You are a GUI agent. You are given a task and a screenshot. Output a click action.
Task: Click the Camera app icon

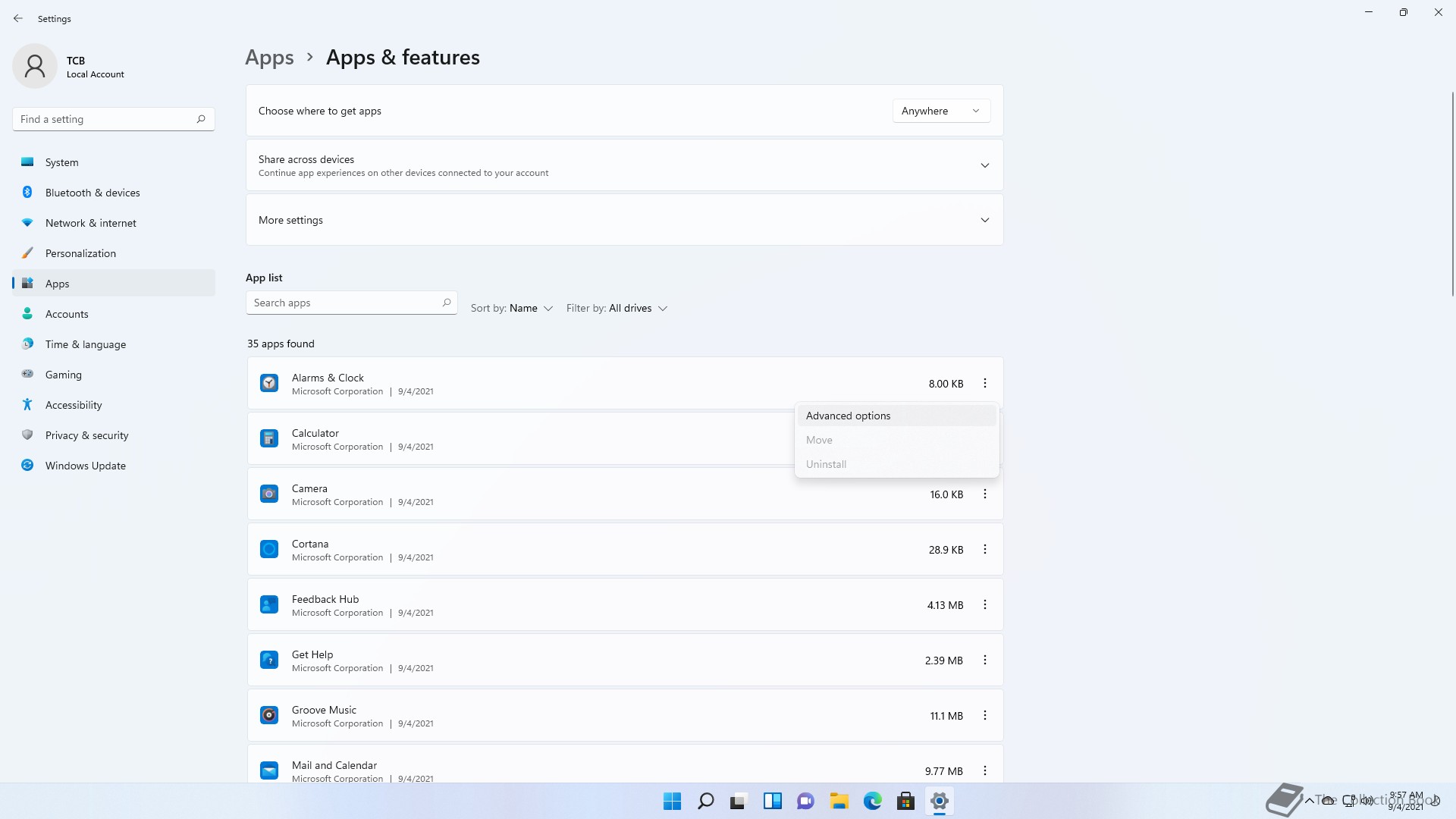[269, 494]
